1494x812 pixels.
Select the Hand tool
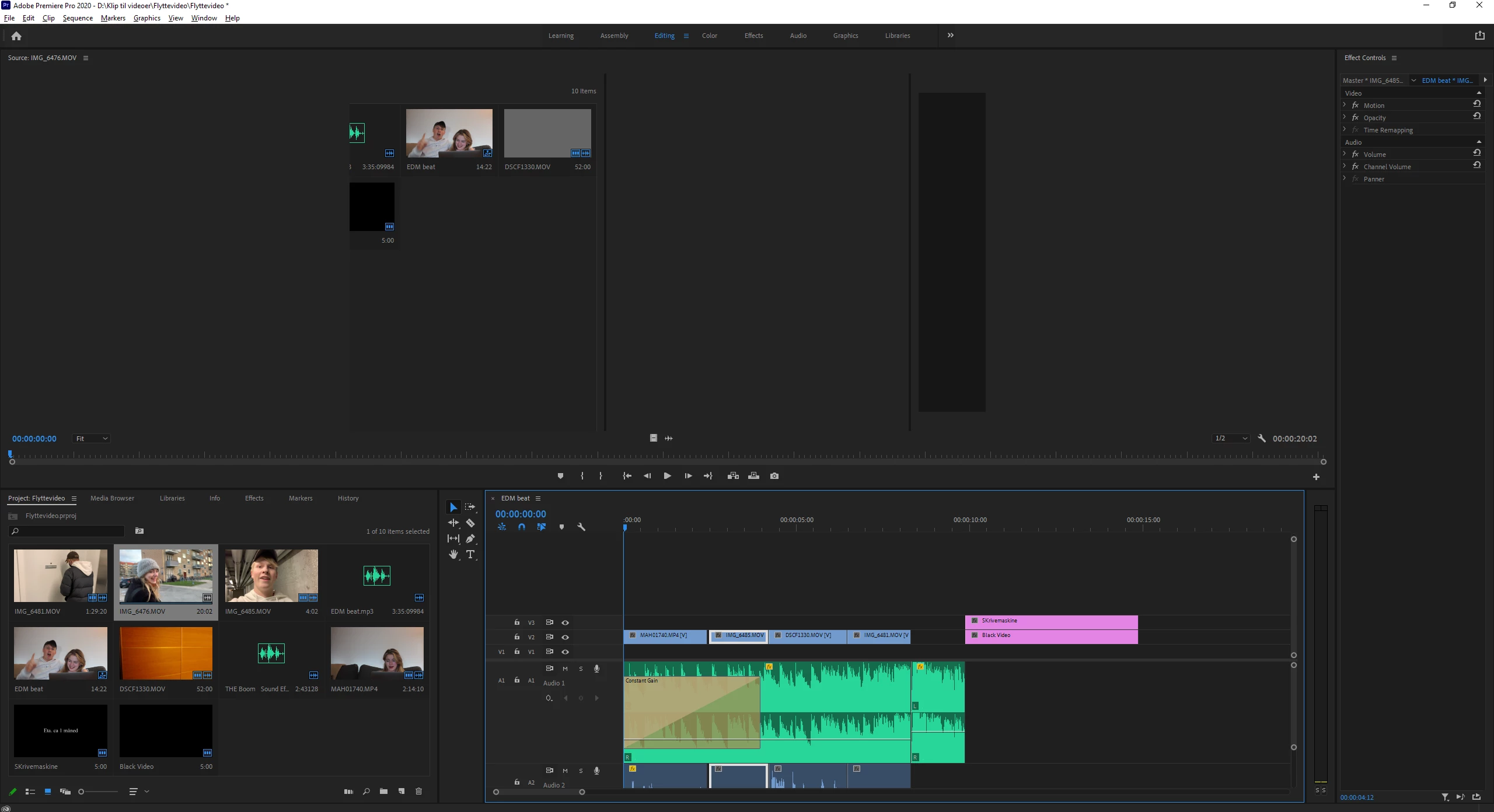[x=453, y=554]
